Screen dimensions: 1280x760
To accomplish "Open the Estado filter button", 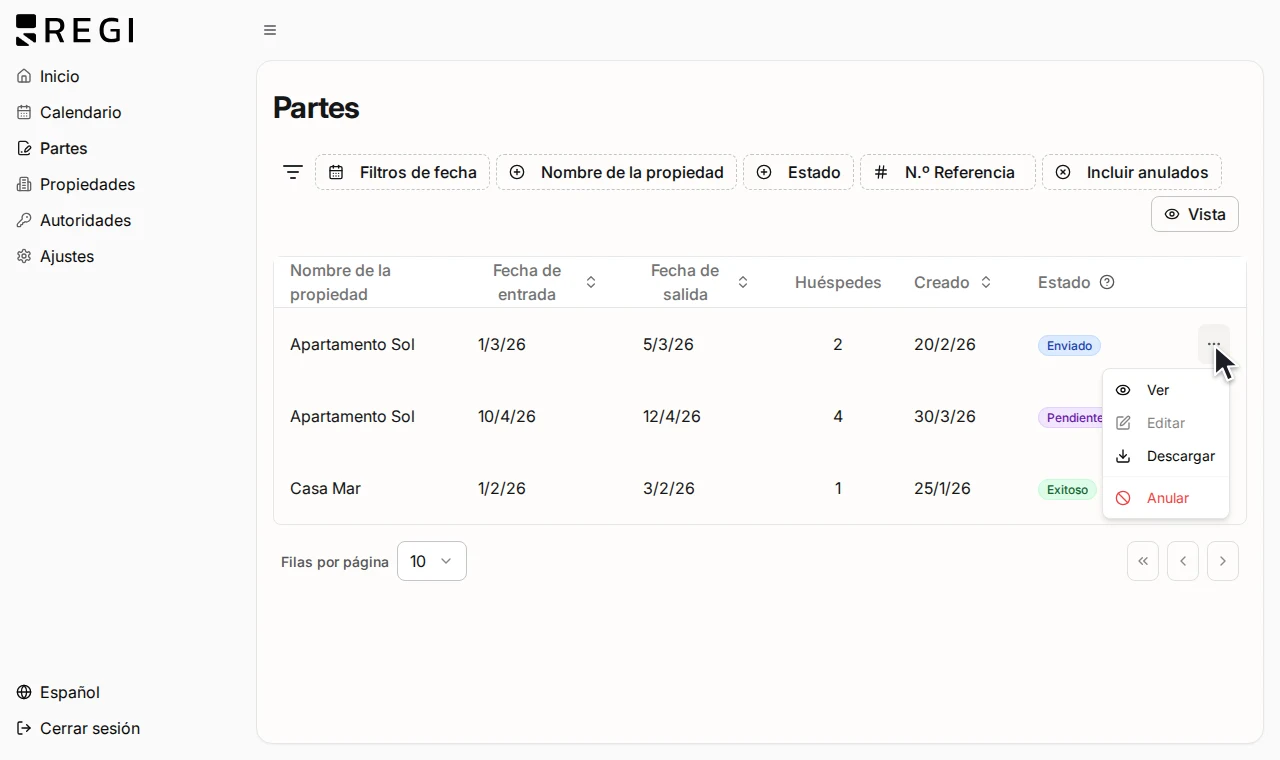I will [x=798, y=172].
